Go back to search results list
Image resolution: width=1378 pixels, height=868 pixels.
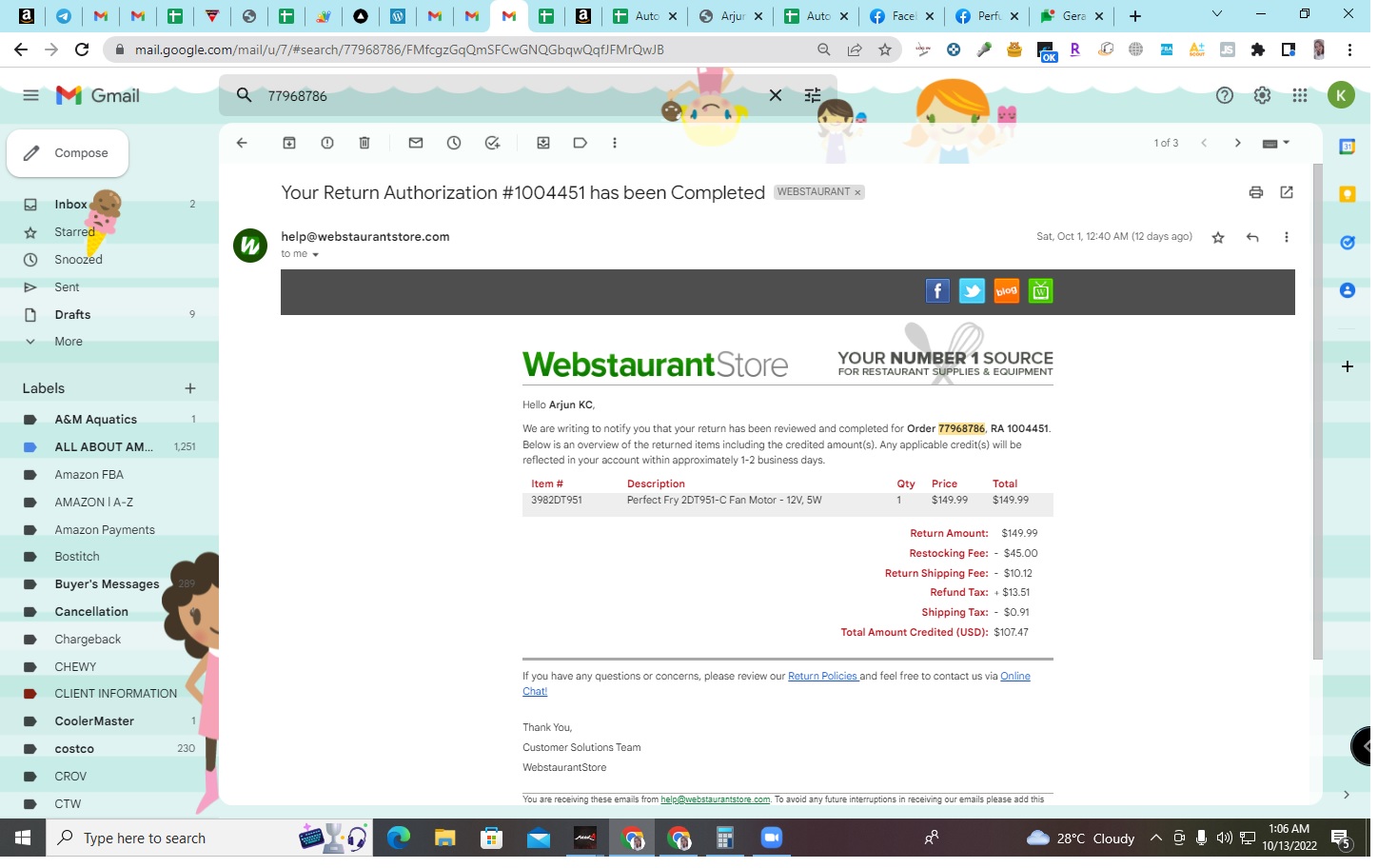coord(243,144)
